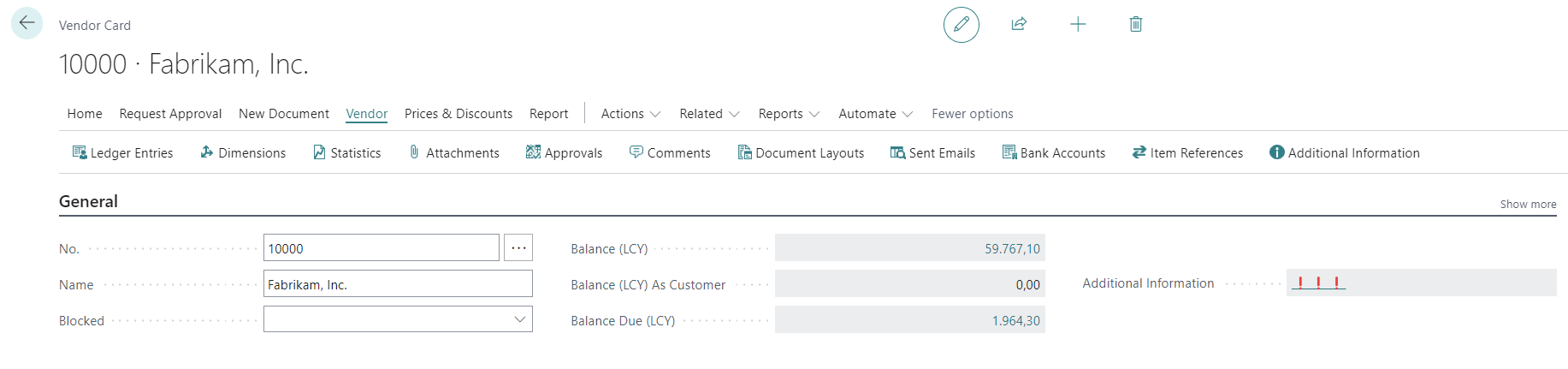
Task: Open vendor Statistics
Action: click(346, 152)
